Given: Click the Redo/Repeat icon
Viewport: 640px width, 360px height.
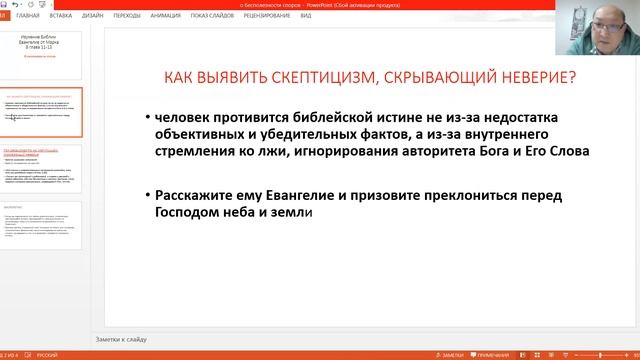Looking at the screenshot, I should 31,4.
